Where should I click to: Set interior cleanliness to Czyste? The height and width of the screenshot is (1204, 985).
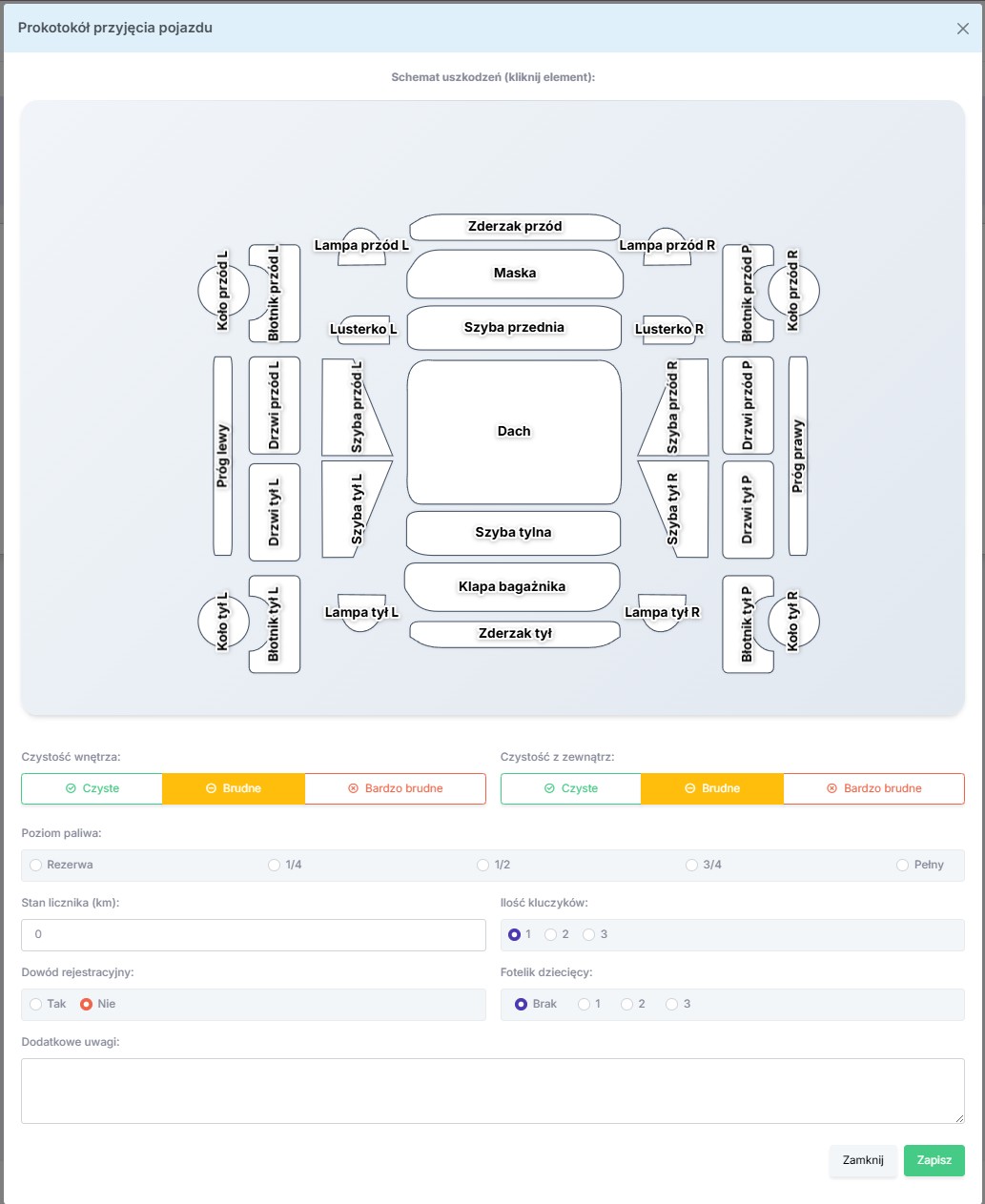pyautogui.click(x=92, y=788)
